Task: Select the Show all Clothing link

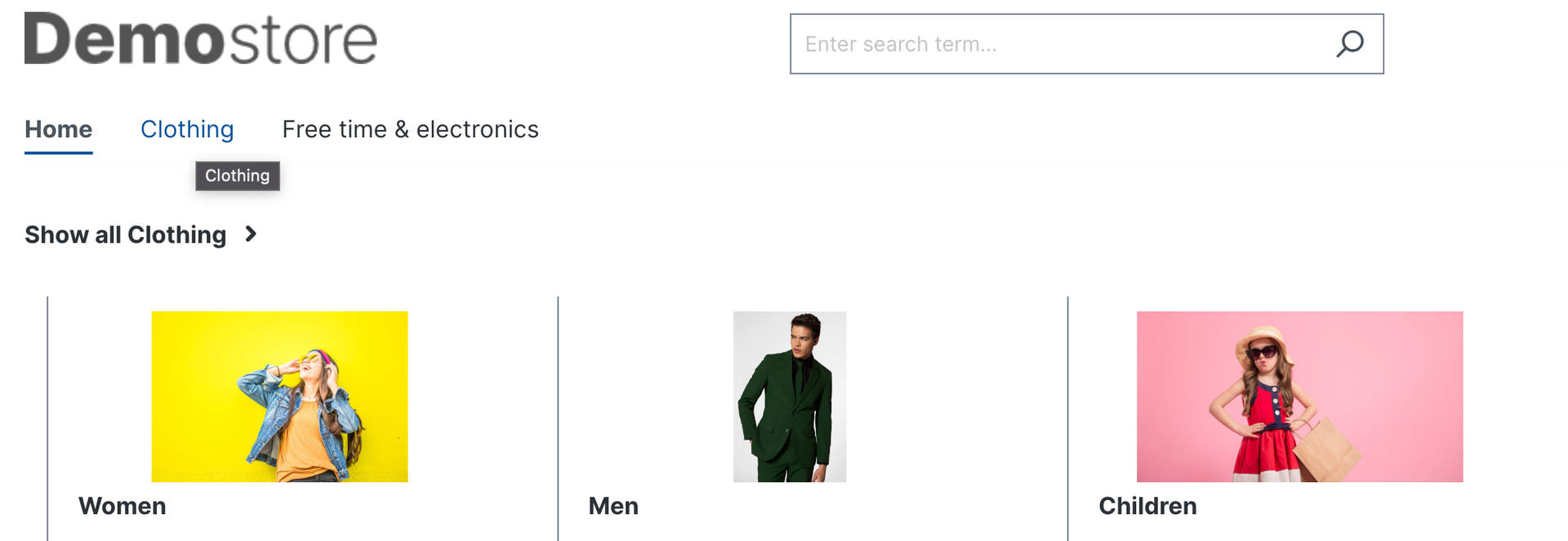Action: (x=125, y=235)
